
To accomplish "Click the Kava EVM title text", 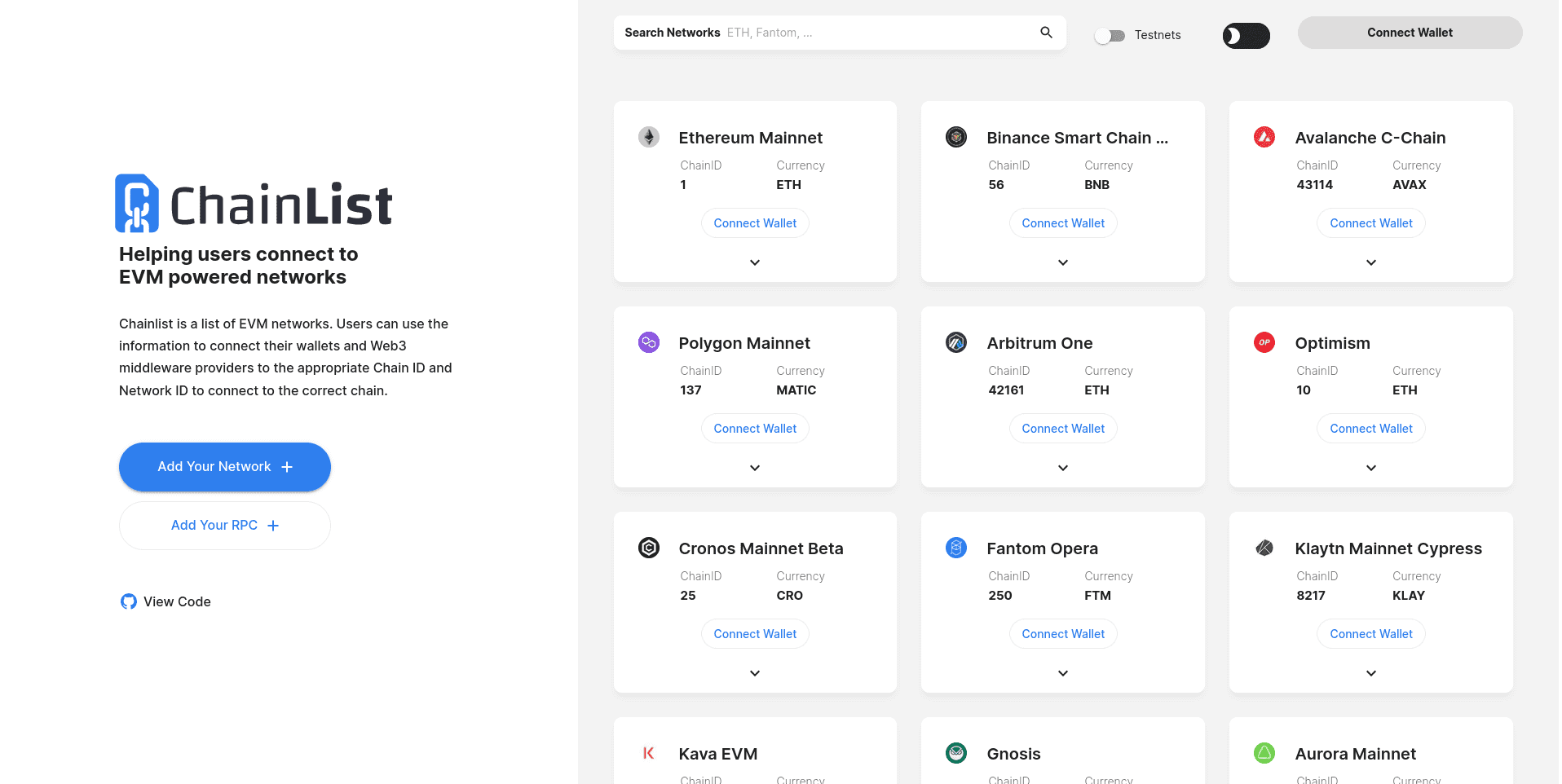I will click(718, 754).
